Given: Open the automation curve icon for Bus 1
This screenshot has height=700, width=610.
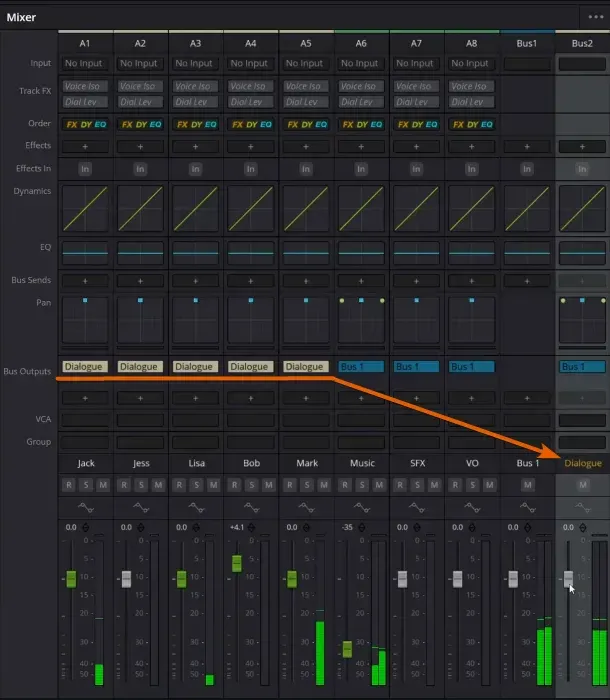Looking at the screenshot, I should point(527,508).
